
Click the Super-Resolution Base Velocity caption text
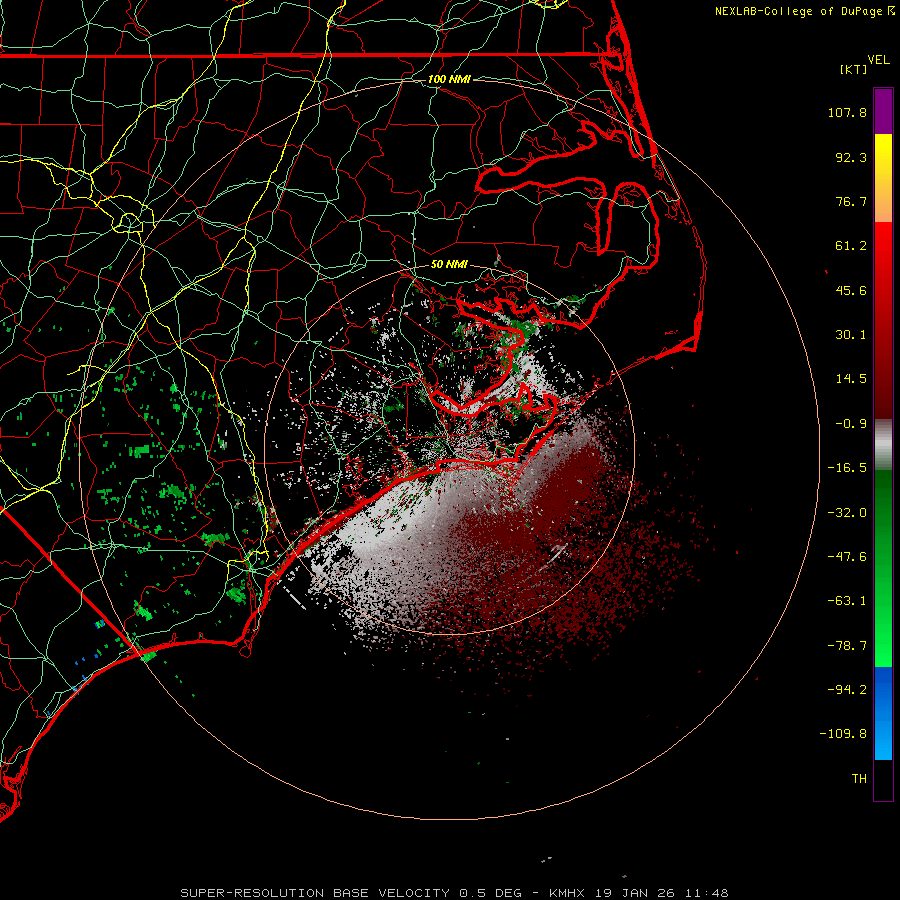pos(455,893)
